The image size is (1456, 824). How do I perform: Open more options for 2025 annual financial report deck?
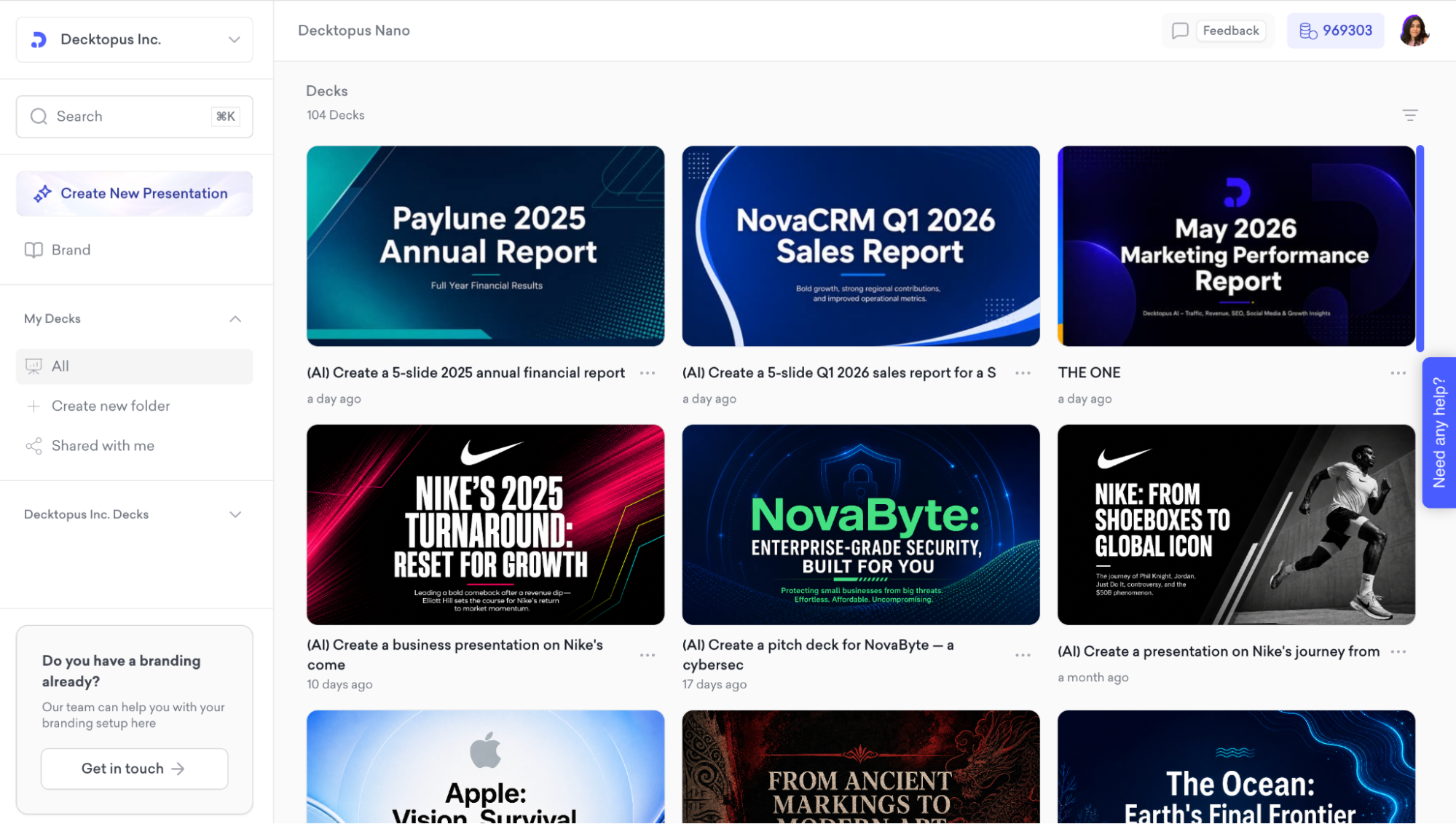648,373
